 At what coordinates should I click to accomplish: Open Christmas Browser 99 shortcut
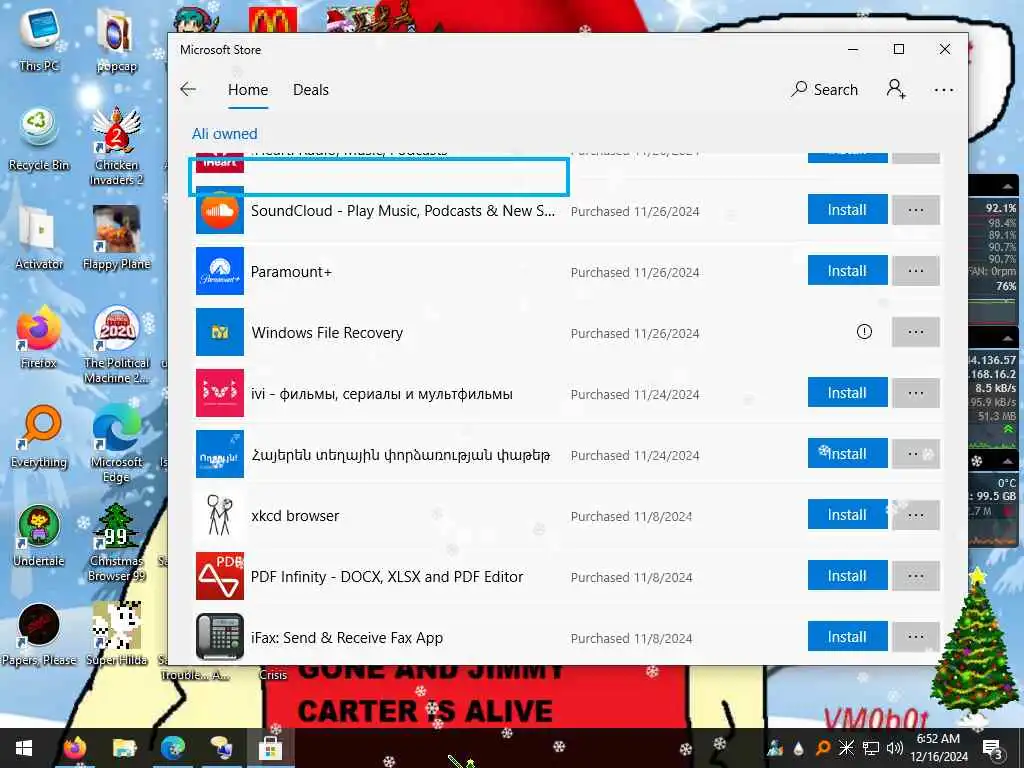(116, 543)
